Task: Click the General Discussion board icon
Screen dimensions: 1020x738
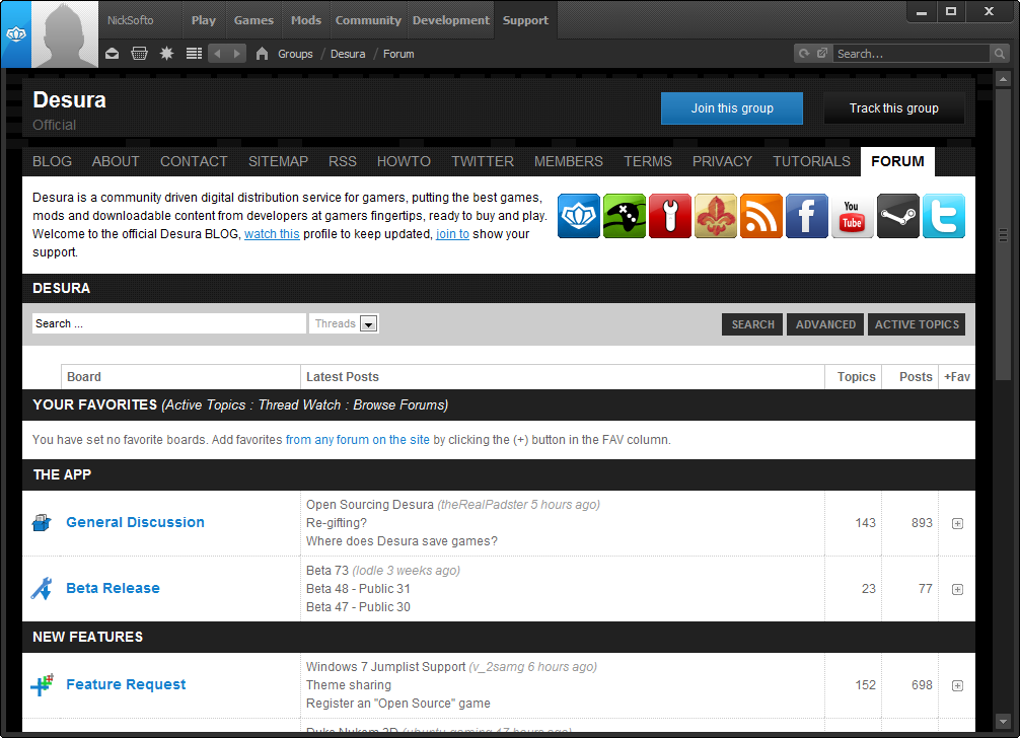Action: coord(42,523)
